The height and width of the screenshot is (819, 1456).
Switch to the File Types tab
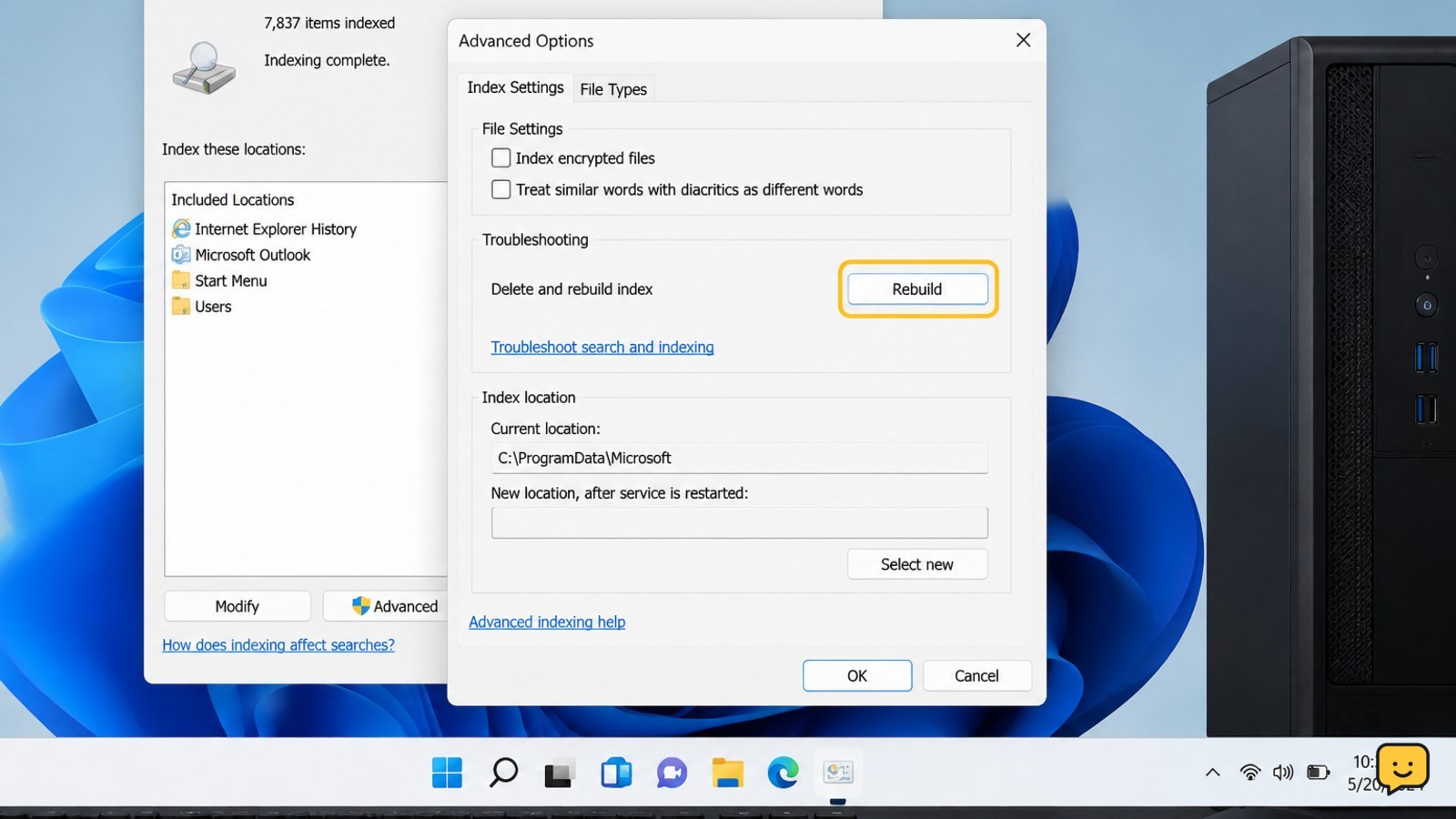(x=613, y=88)
